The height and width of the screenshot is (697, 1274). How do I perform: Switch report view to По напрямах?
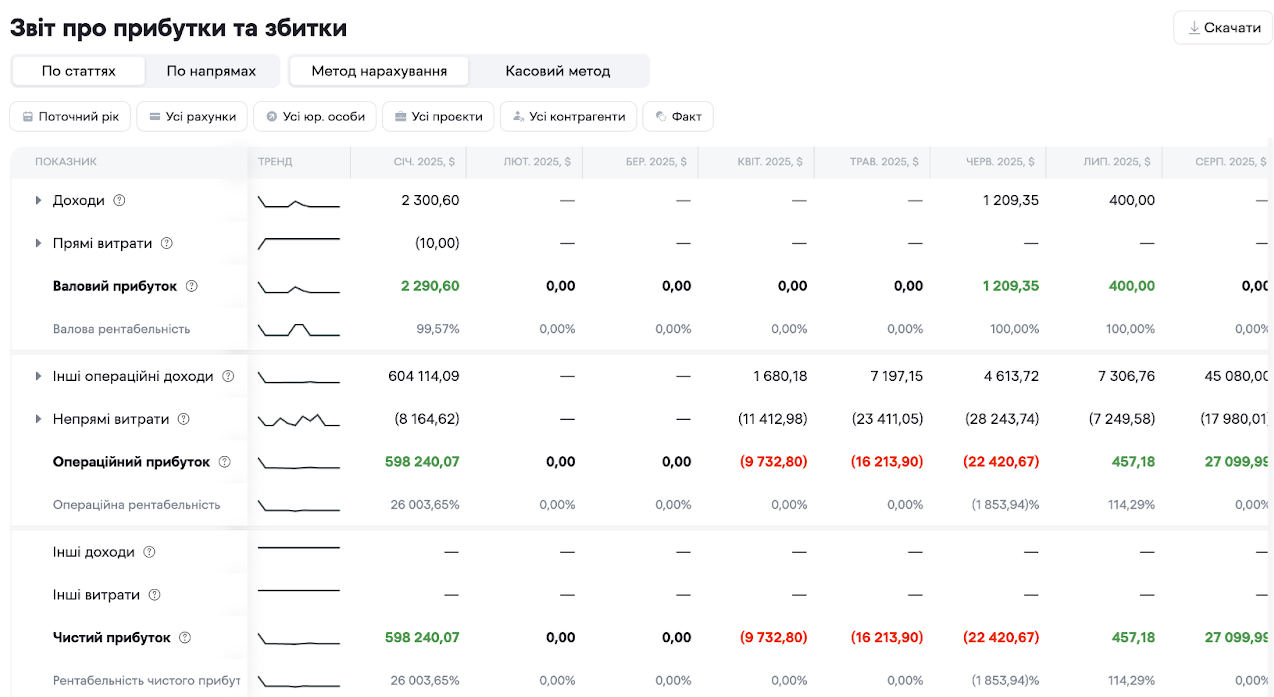tap(211, 71)
